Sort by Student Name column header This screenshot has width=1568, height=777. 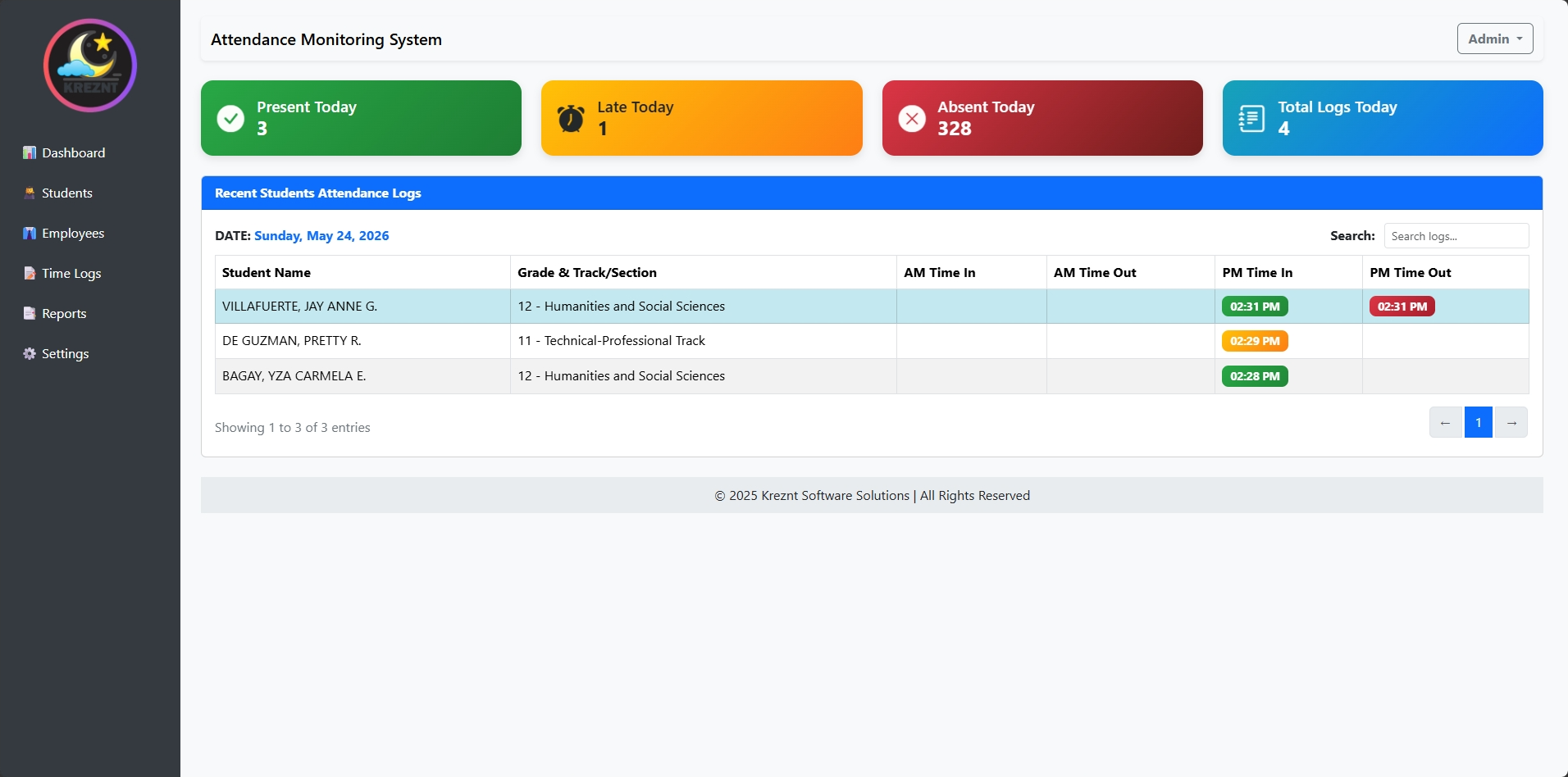[x=362, y=272]
